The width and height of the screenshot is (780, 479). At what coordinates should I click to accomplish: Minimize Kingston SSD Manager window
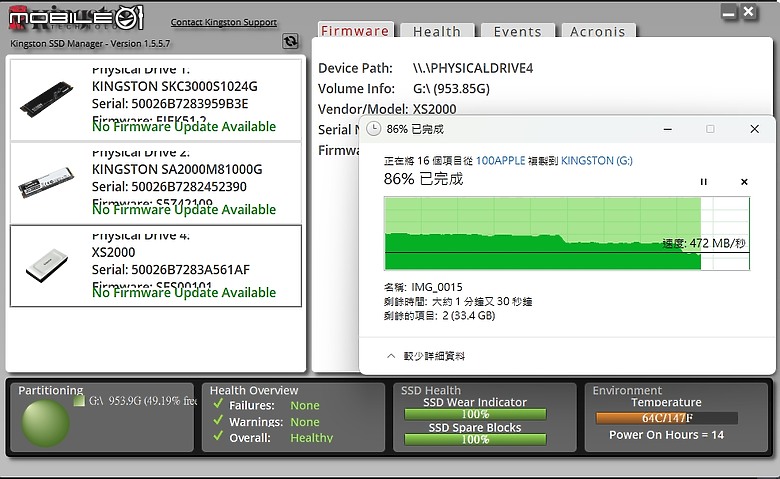tap(729, 12)
